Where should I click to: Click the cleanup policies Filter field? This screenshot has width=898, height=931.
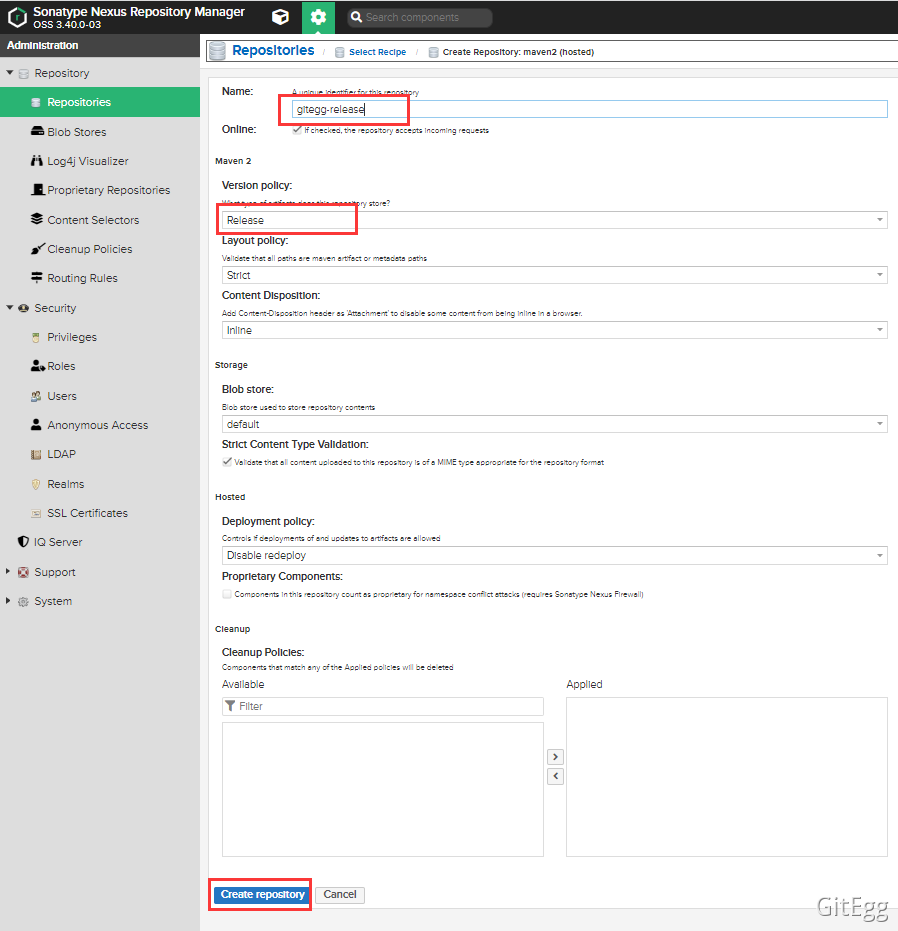(x=382, y=706)
